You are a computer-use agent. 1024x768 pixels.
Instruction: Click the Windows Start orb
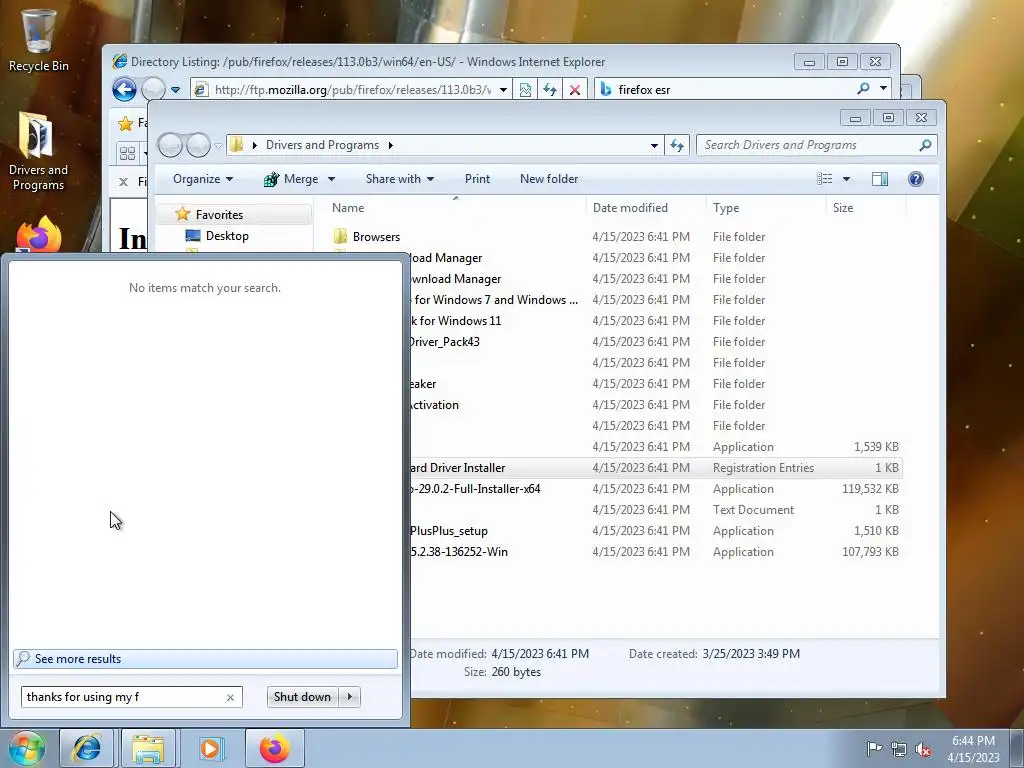26,748
